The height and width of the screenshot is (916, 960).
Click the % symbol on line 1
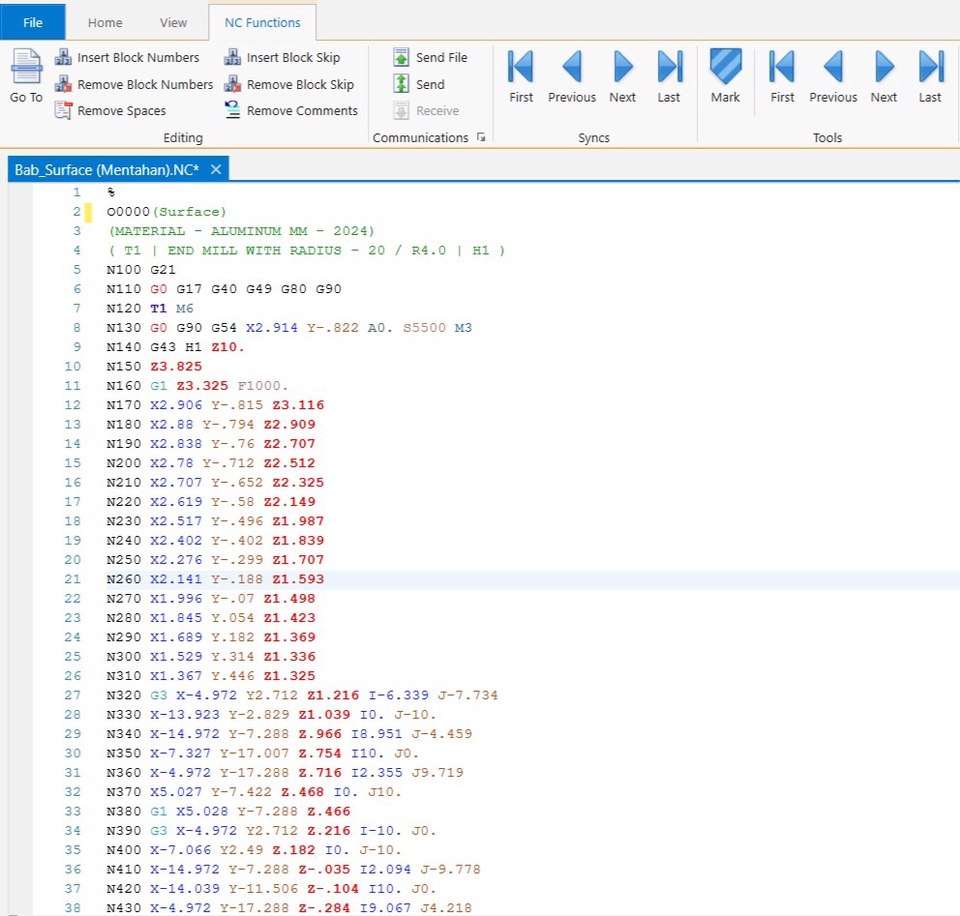[111, 192]
